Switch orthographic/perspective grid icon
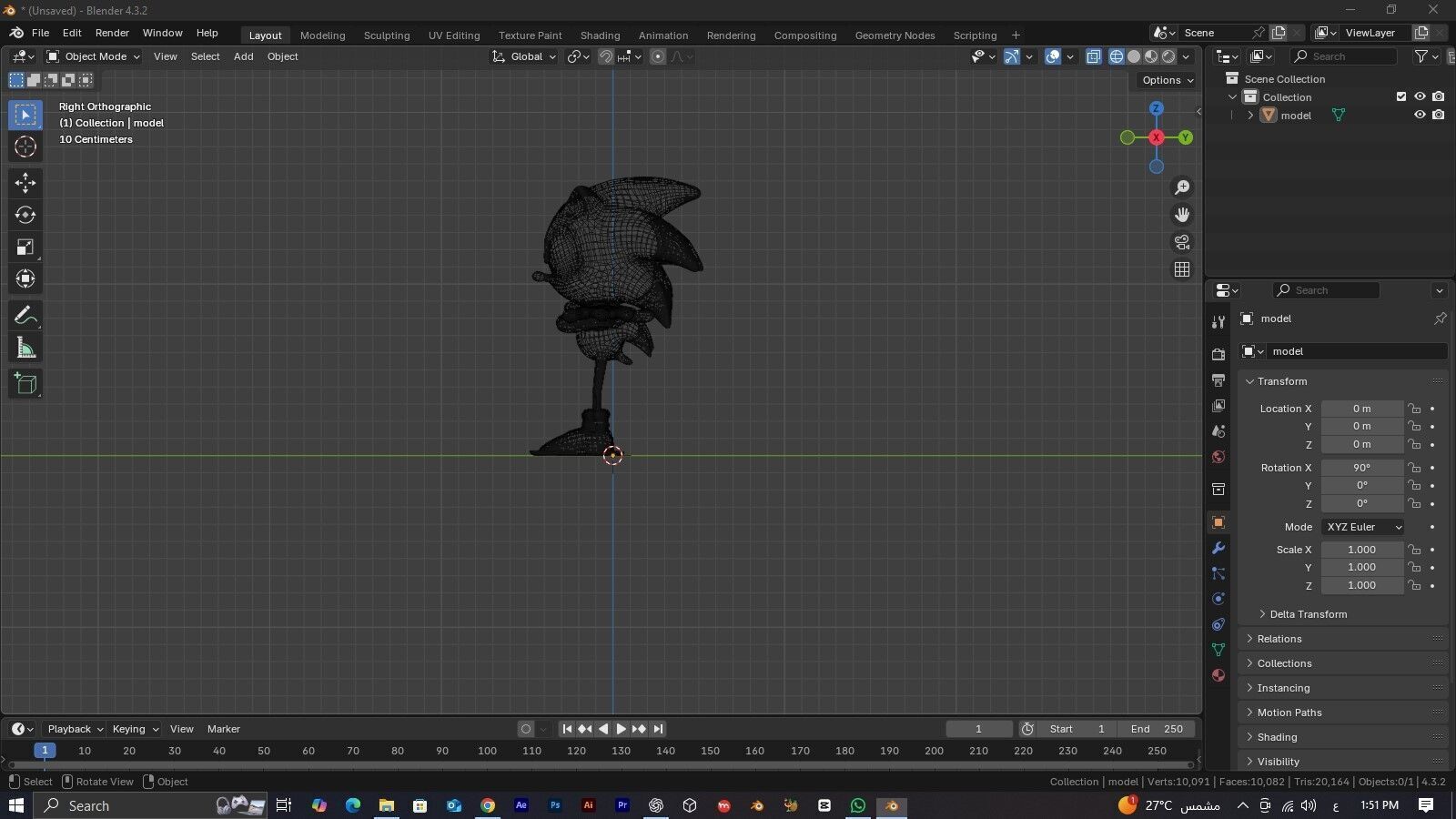The height and width of the screenshot is (819, 1456). click(x=1182, y=269)
